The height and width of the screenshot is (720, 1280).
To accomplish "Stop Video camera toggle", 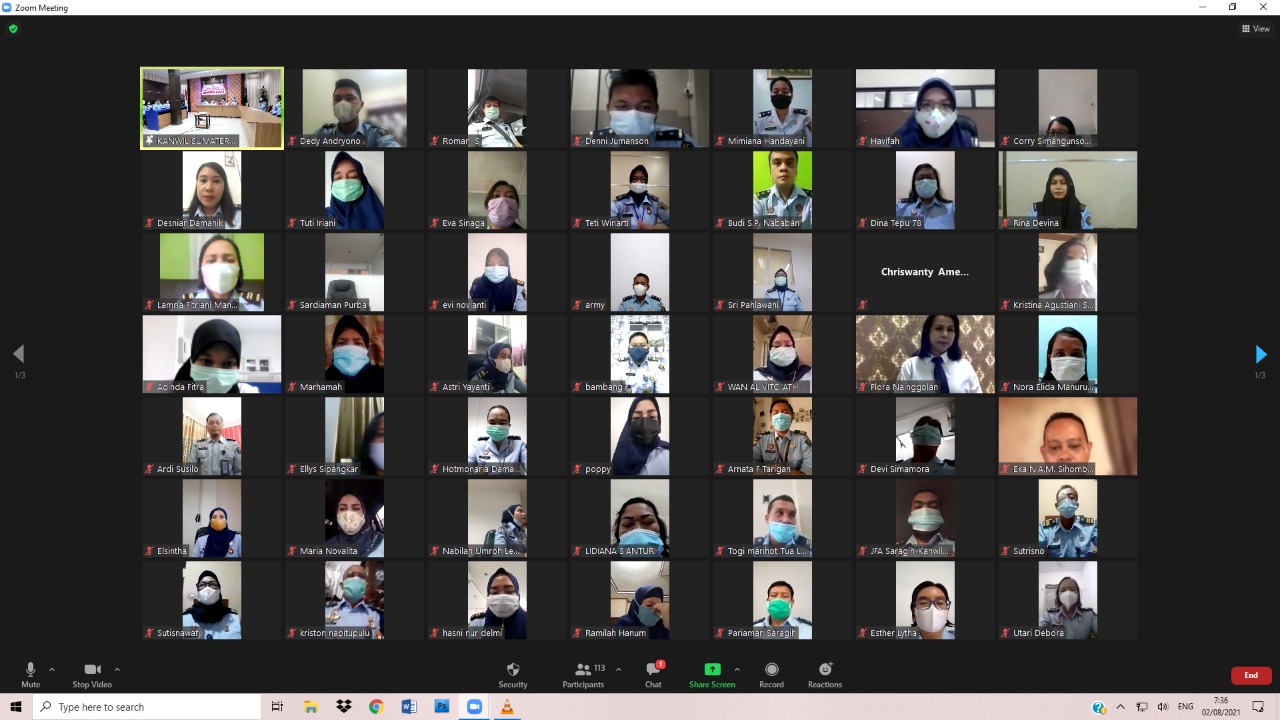I will (92, 673).
